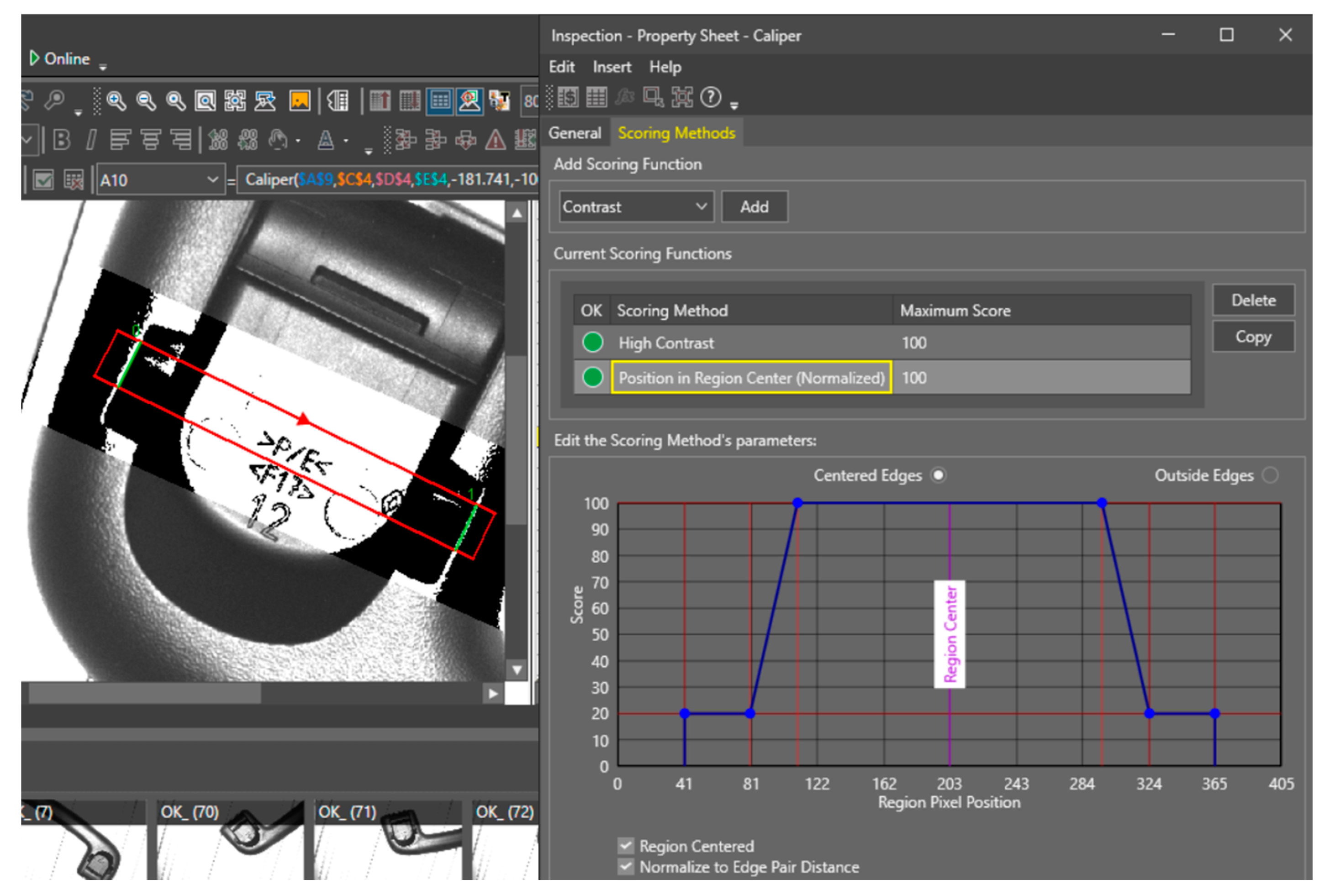Toggle bold text formatting
This screenshot has width=1330, height=896.
[61, 139]
